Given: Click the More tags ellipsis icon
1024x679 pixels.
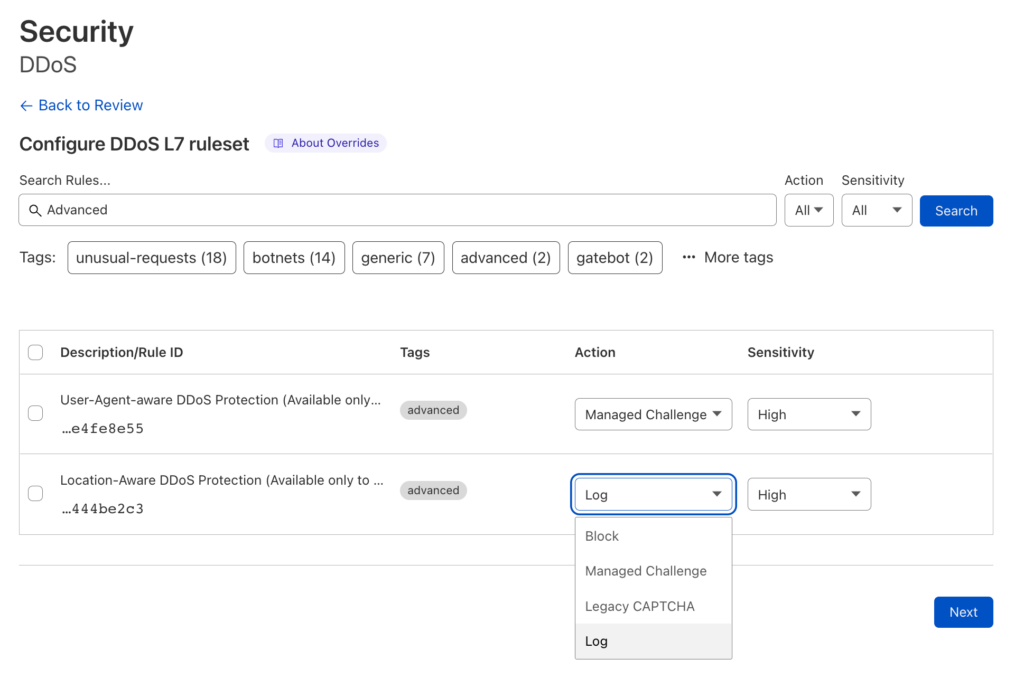Looking at the screenshot, I should point(688,257).
